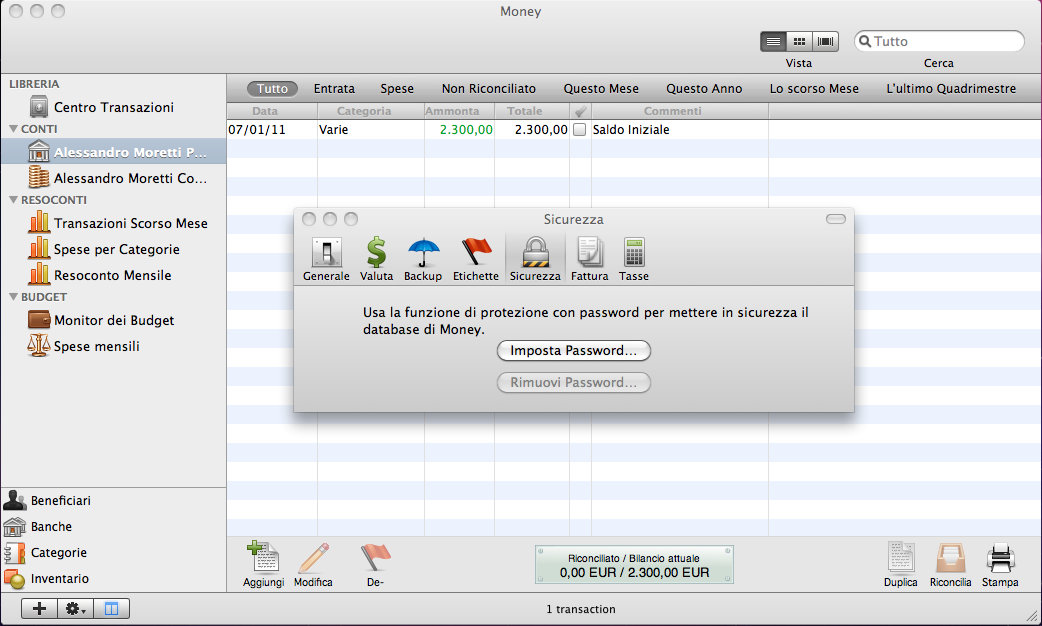
Task: Open the gear actions dropdown menu
Action: pos(75,608)
